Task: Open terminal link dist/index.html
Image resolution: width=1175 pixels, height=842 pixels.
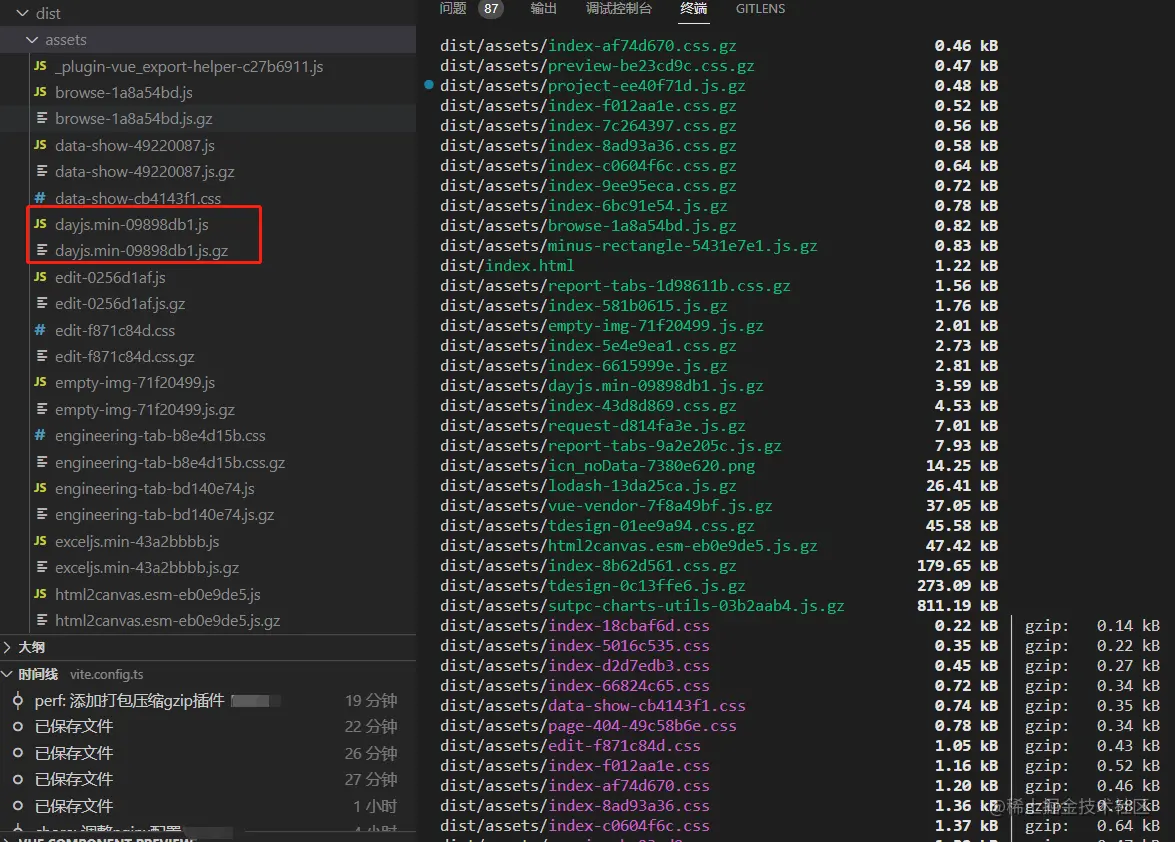Action: pos(507,266)
